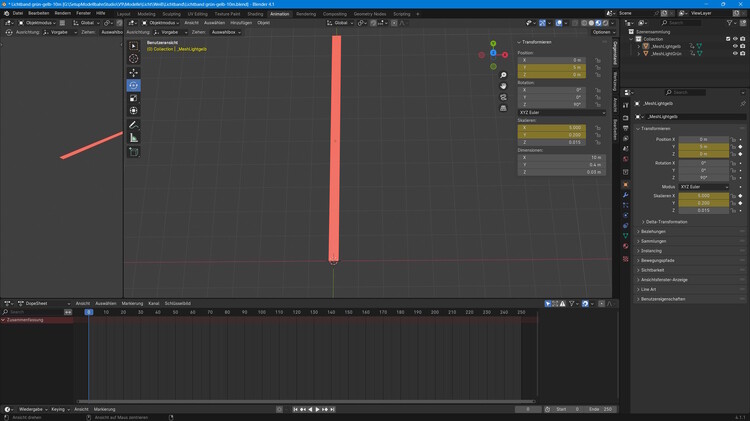Open the Optionen dropdown
Screen dimensions: 750x421
(x=603, y=32)
